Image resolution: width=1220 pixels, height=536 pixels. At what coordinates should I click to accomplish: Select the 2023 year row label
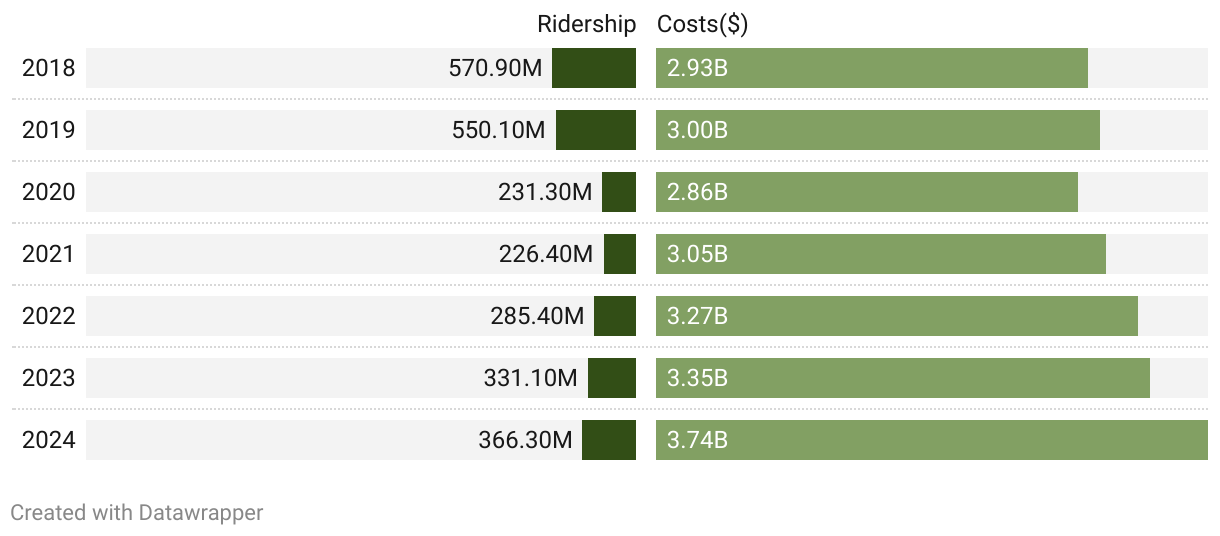[48, 378]
